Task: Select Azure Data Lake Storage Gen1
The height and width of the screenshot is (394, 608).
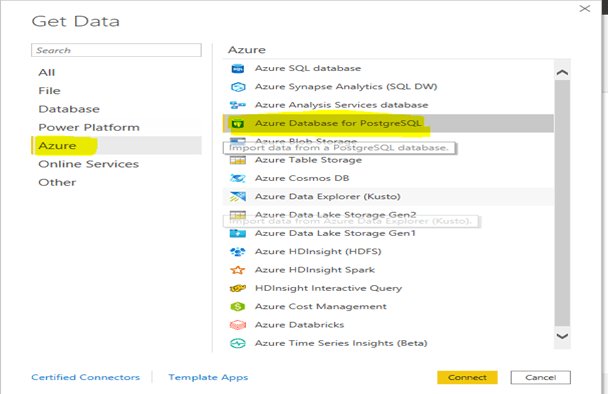Action: coord(389,233)
